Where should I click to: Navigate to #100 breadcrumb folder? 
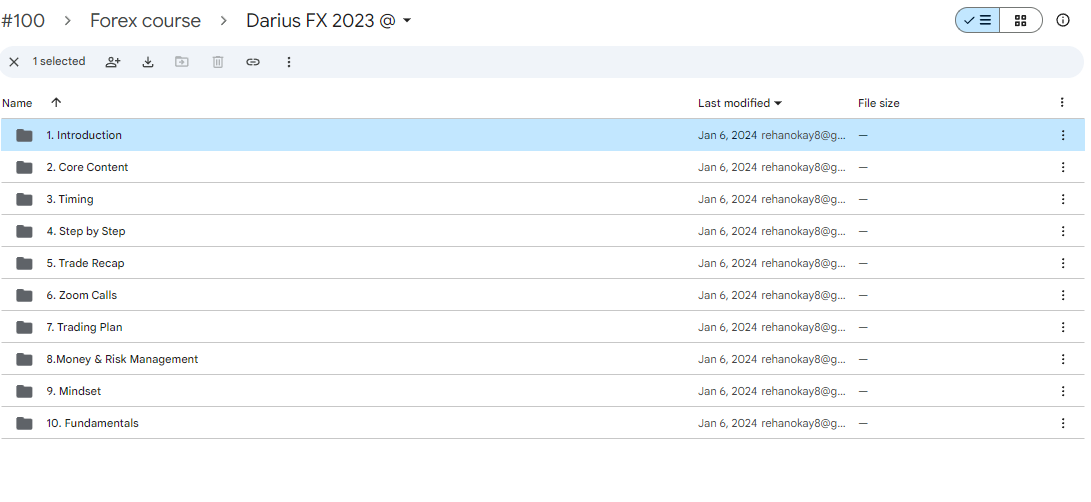[x=23, y=21]
